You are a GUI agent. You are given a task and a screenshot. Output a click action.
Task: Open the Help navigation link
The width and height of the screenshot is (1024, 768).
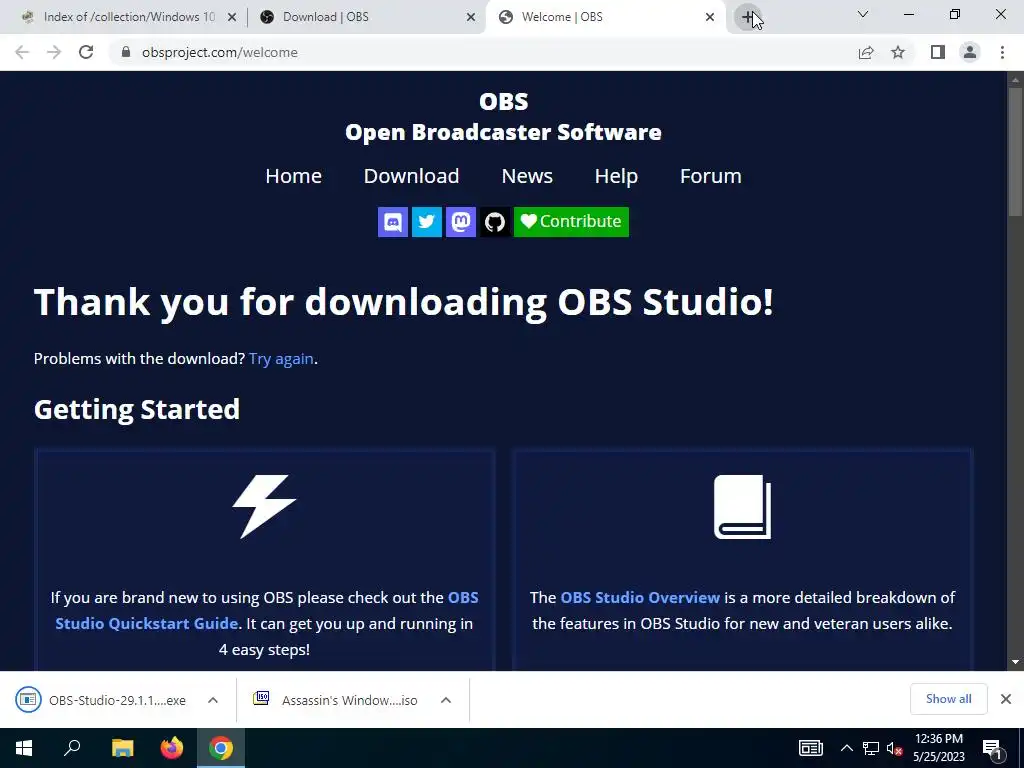(616, 176)
